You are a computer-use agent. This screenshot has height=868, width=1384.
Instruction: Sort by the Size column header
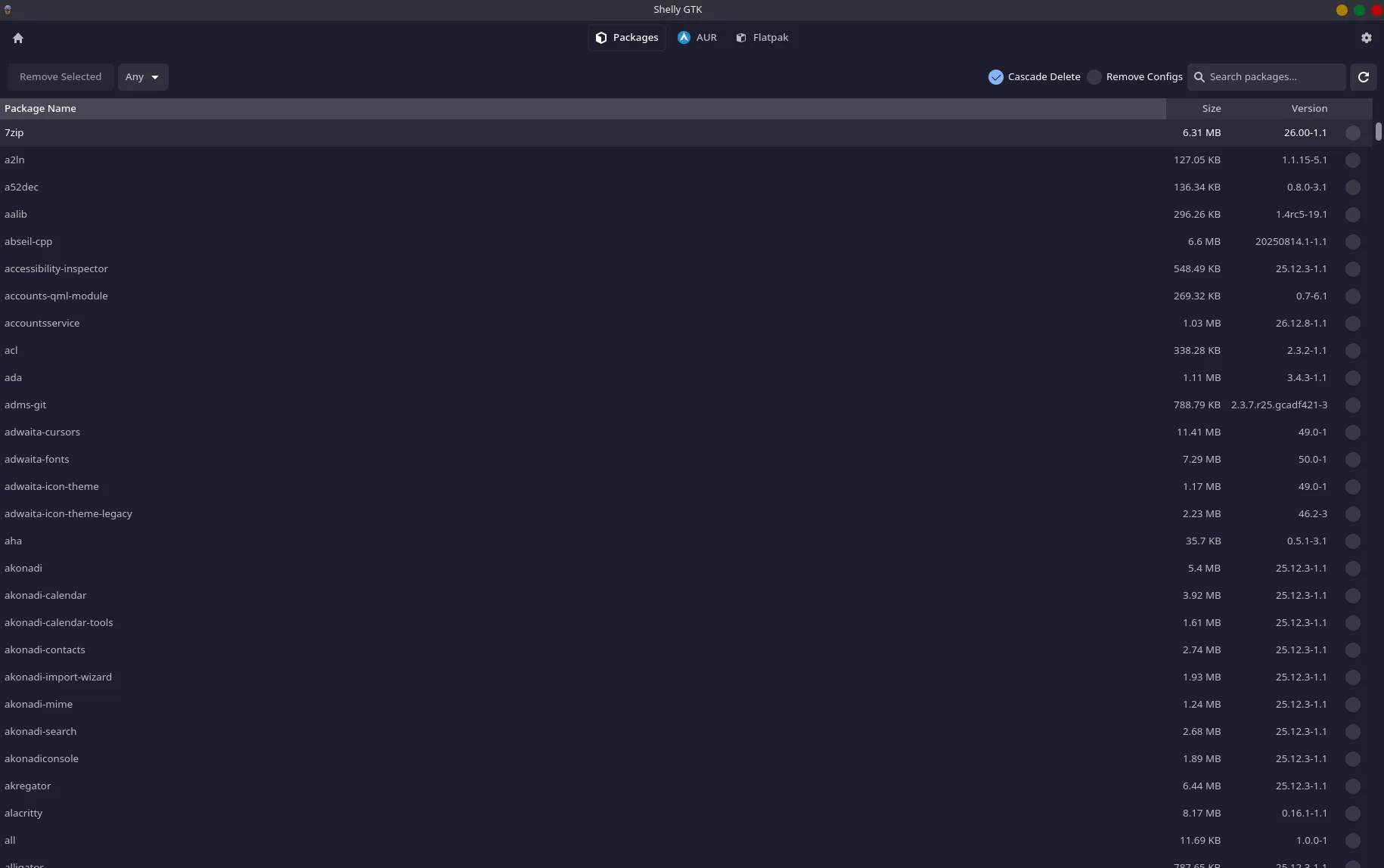1196,109
